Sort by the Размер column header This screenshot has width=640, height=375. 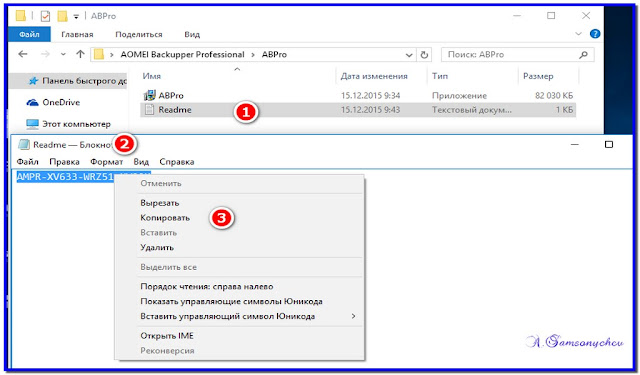click(538, 76)
